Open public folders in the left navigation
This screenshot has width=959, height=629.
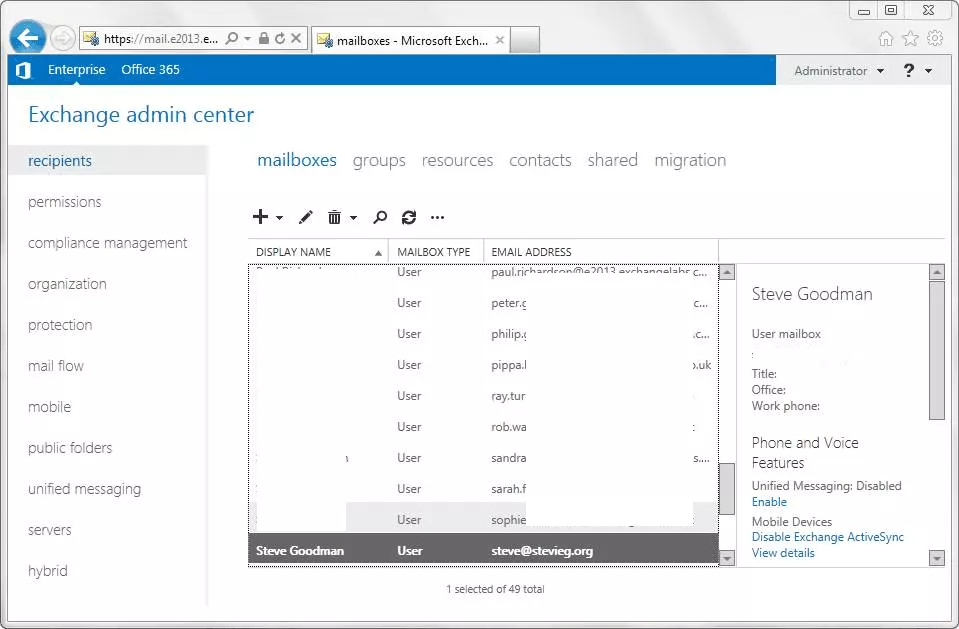click(70, 448)
